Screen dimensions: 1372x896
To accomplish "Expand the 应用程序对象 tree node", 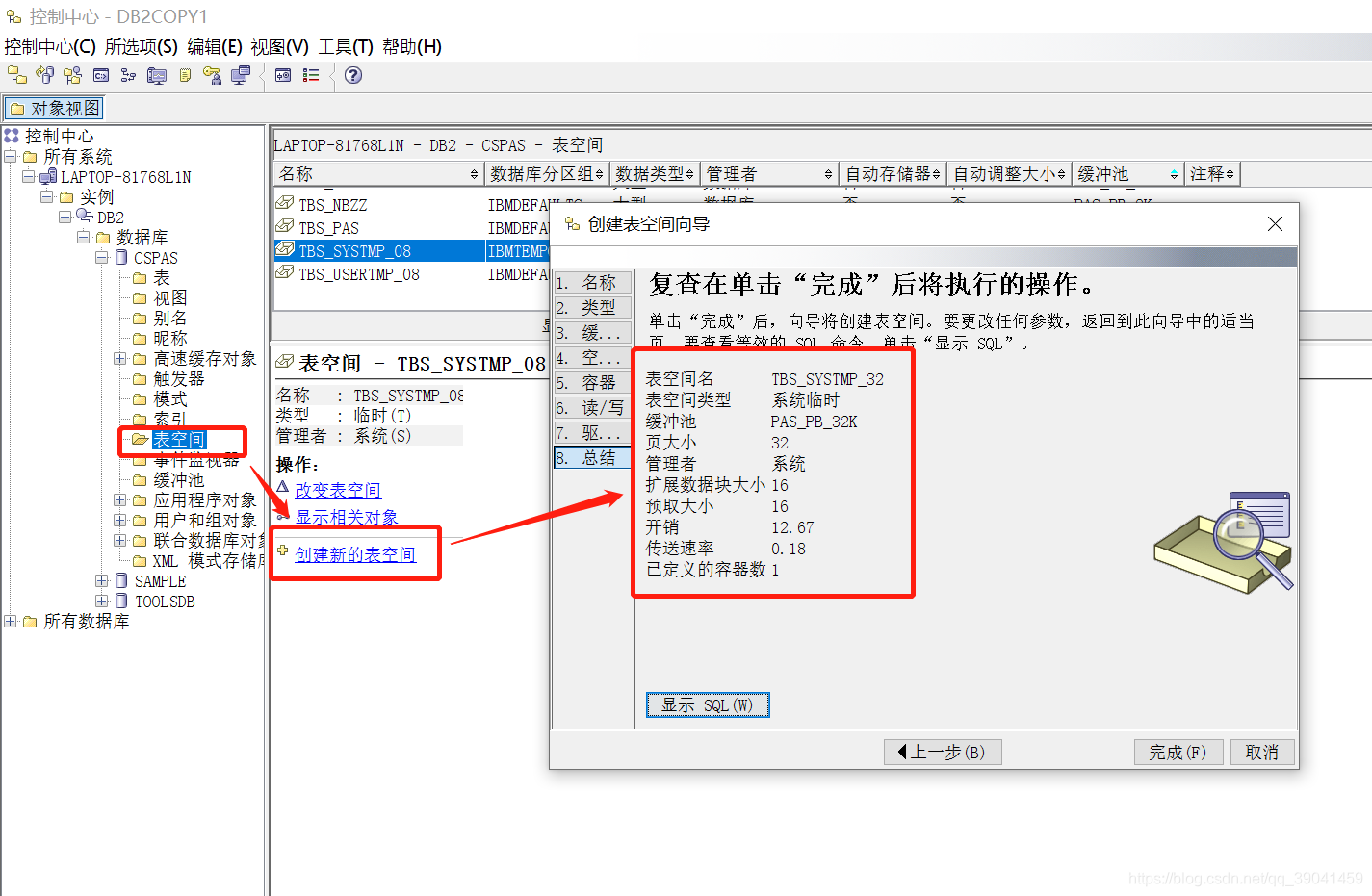I will [119, 499].
